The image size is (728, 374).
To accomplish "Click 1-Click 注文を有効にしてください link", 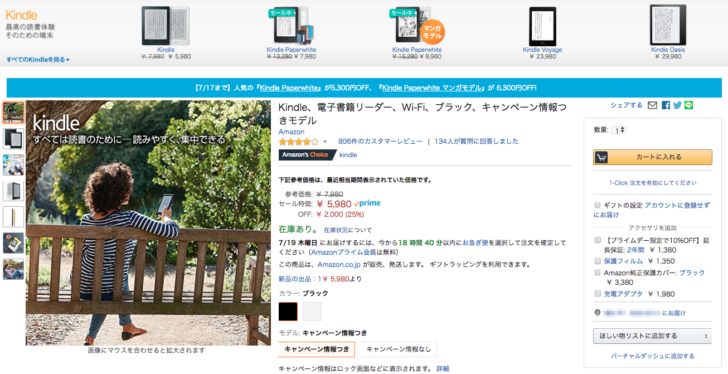I will pyautogui.click(x=652, y=183).
